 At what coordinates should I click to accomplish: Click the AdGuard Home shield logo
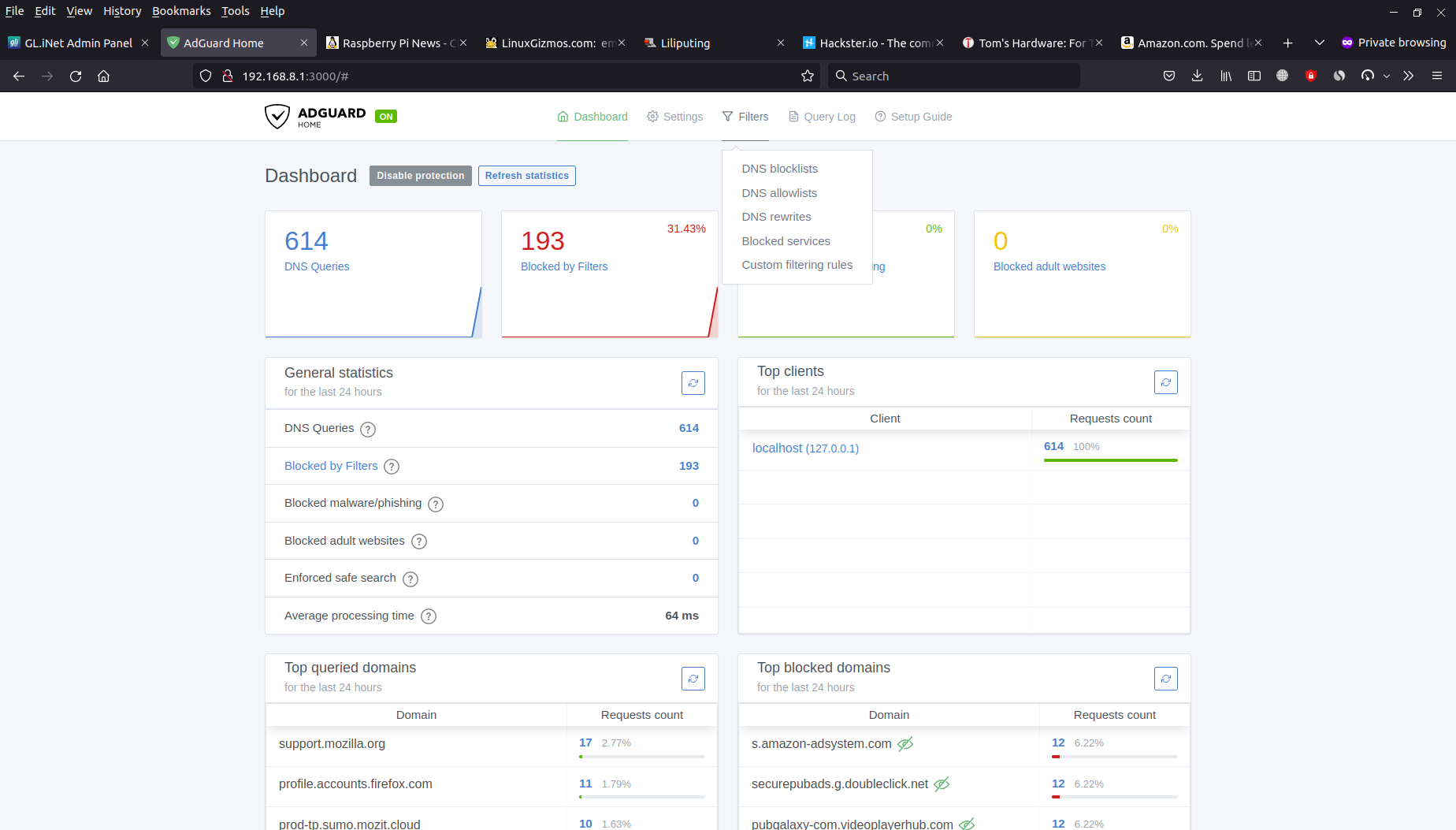click(277, 117)
